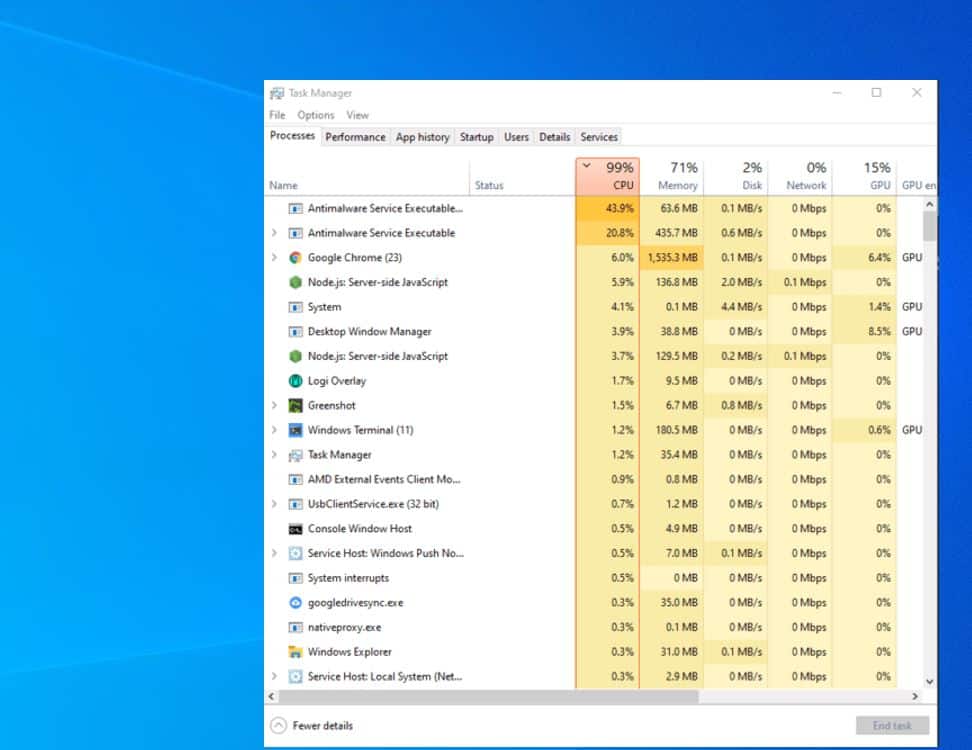Viewport: 972px width, 750px height.
Task: Select the Antimalware Service Executable icon
Action: [295, 208]
